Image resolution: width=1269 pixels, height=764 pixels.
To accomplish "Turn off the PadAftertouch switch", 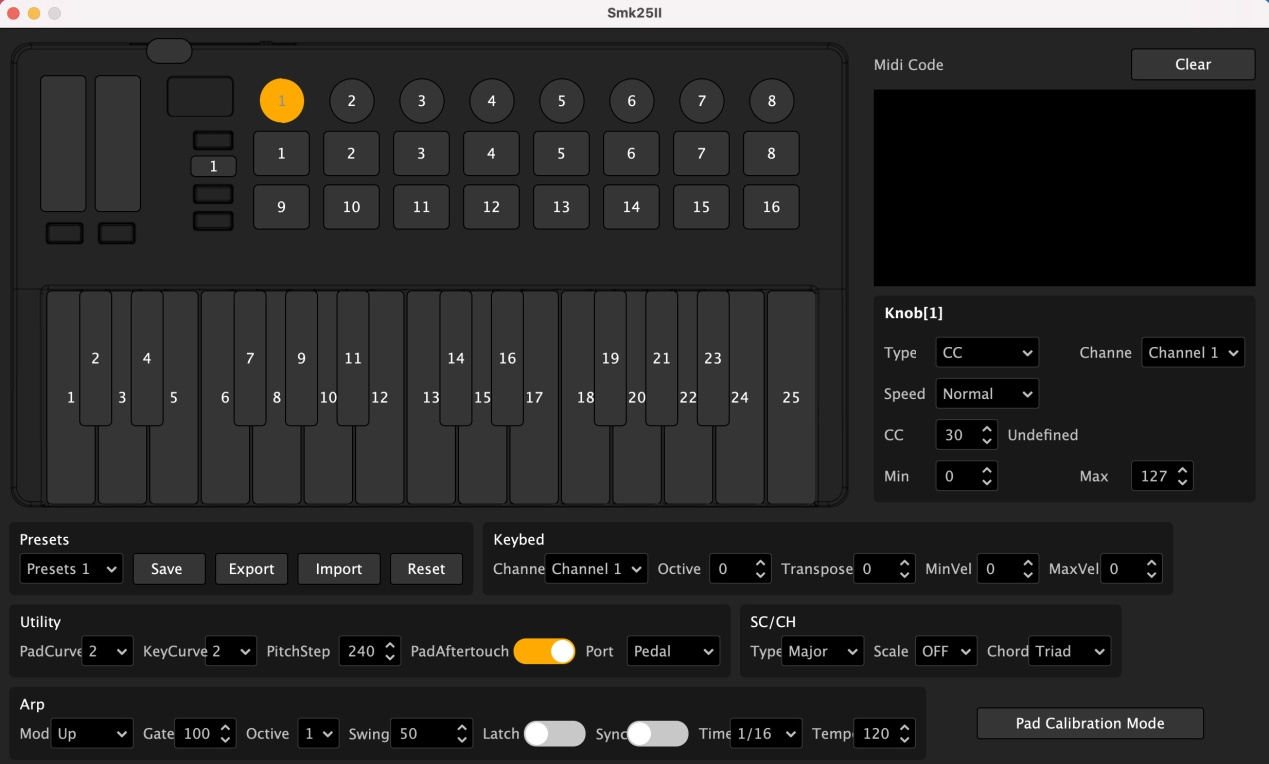I will 545,651.
